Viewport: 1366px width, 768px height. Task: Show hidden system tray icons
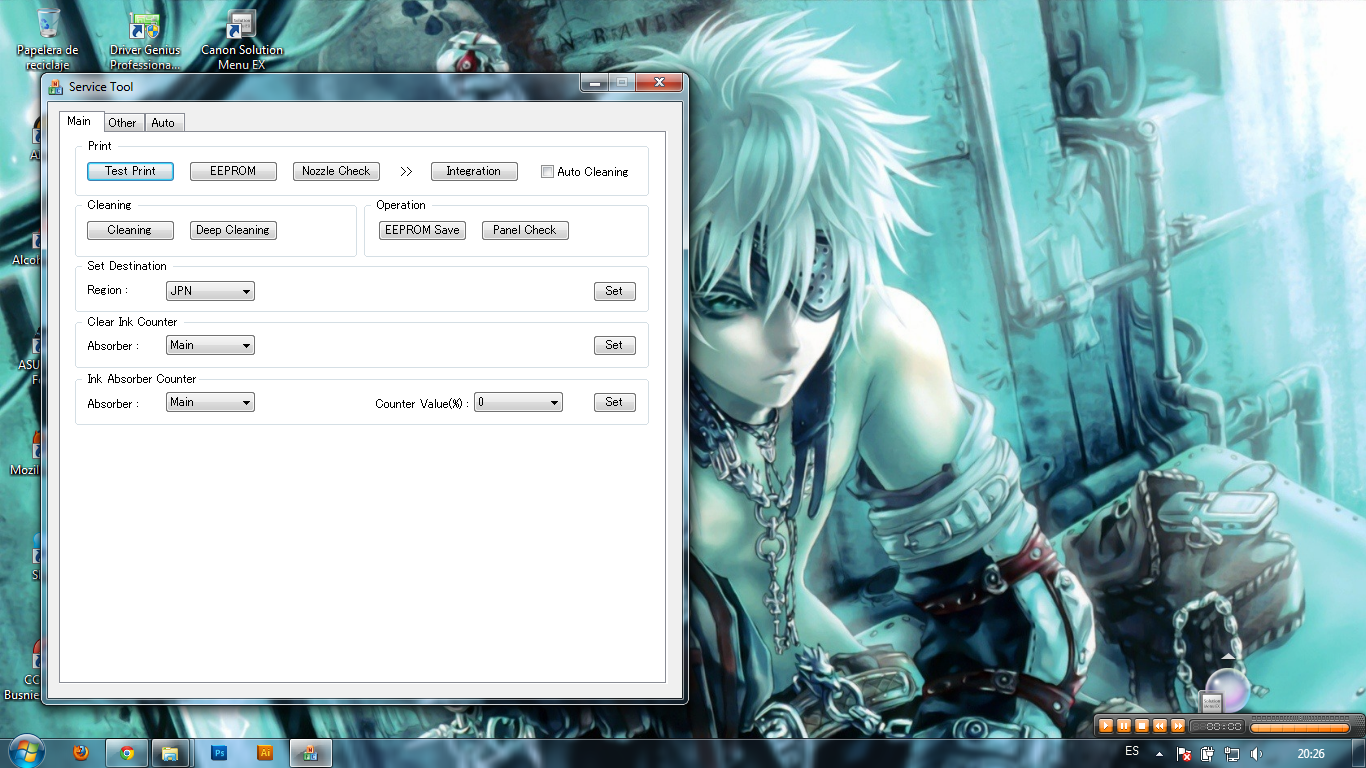coord(1159,753)
